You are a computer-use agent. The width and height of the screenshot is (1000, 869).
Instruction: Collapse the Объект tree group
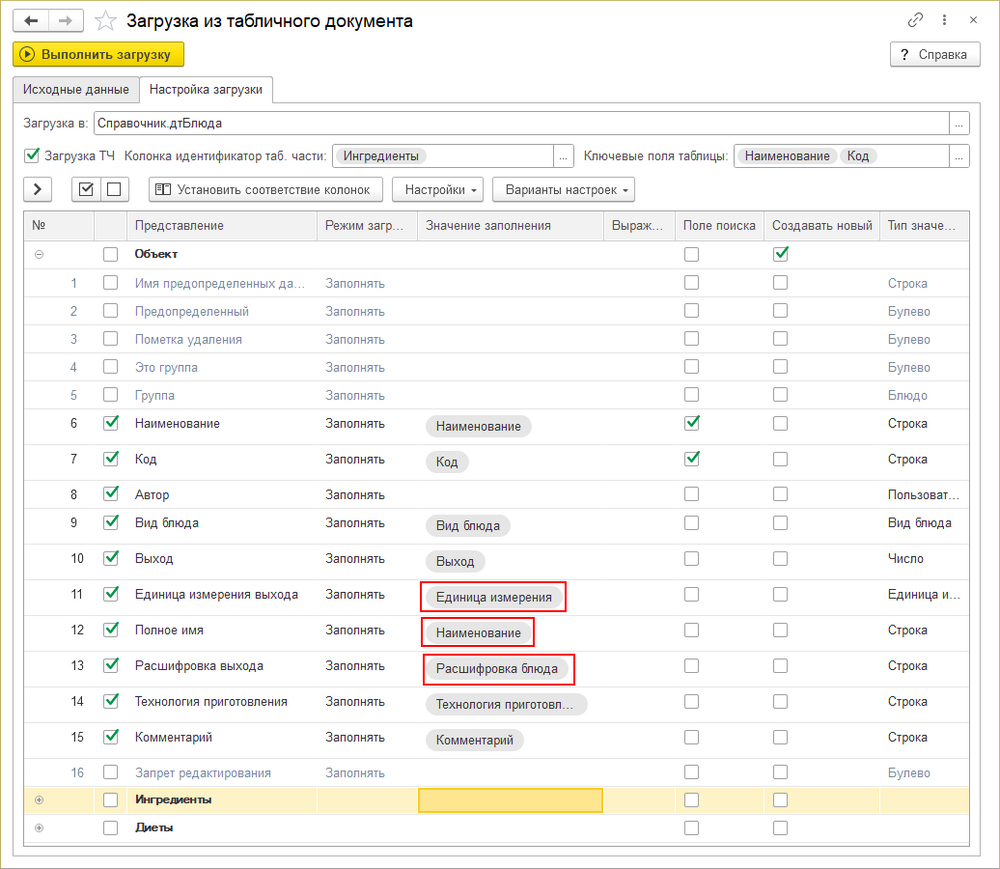click(x=39, y=254)
